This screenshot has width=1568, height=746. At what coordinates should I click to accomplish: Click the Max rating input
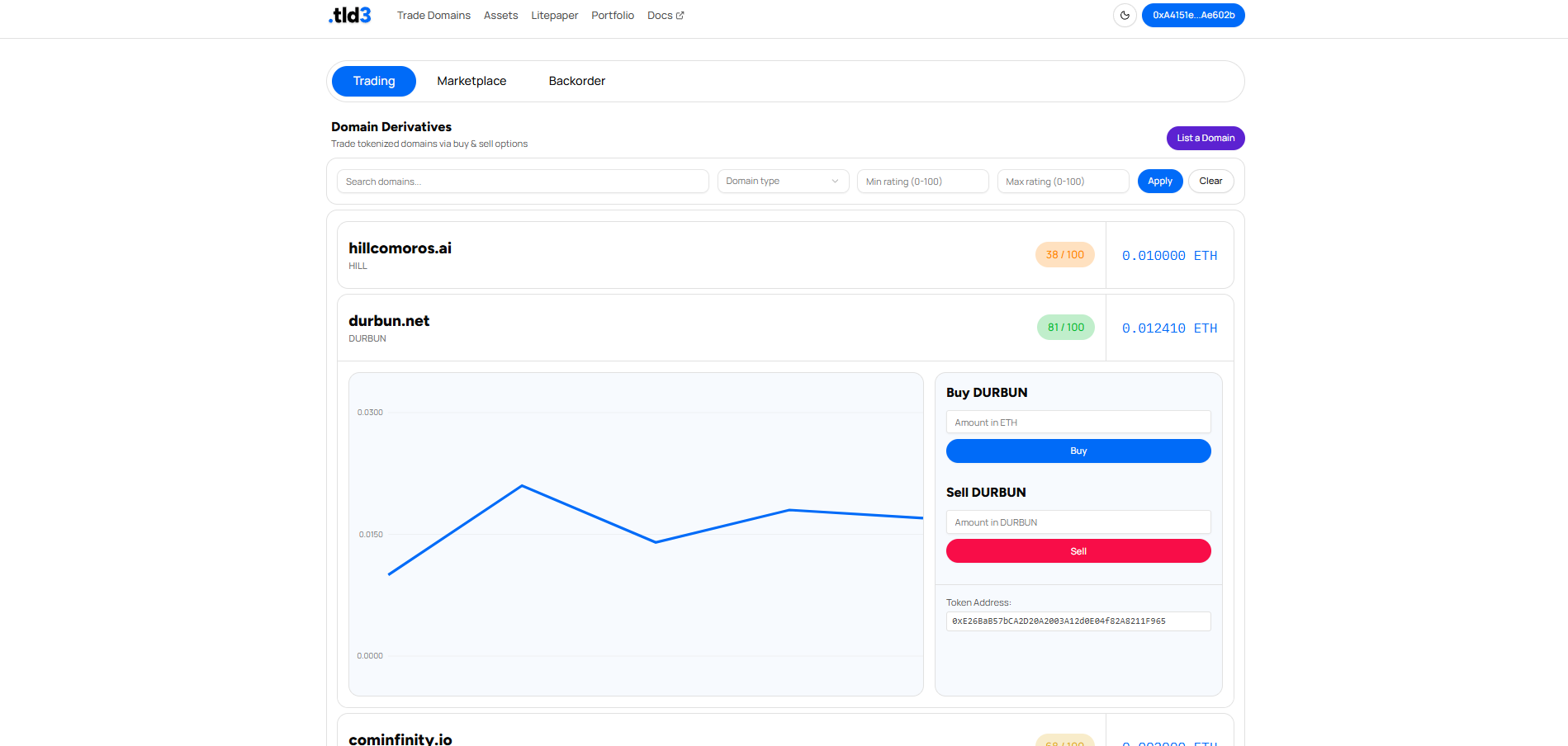pos(1063,182)
